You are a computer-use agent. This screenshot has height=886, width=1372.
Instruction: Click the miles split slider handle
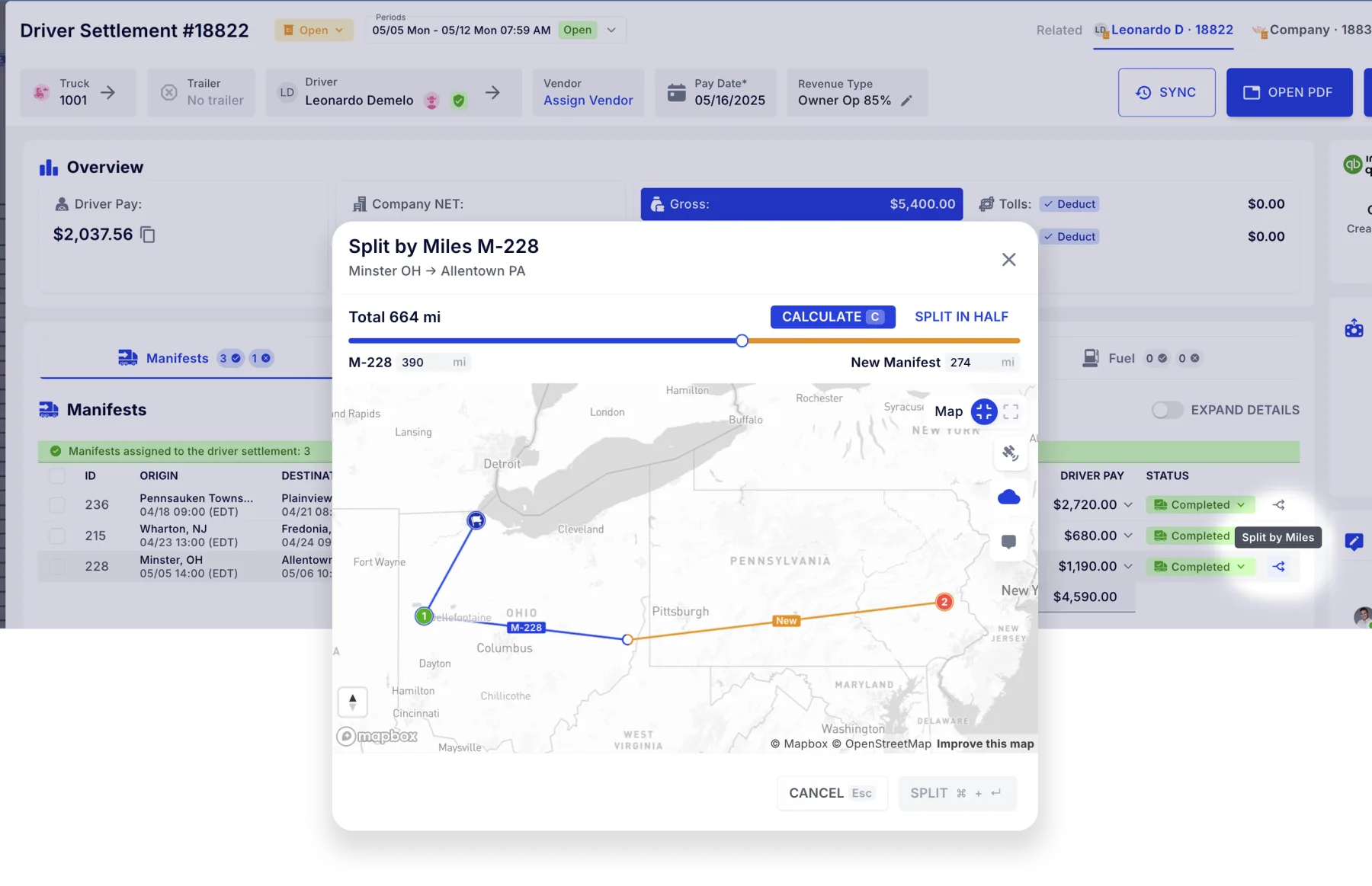click(742, 341)
